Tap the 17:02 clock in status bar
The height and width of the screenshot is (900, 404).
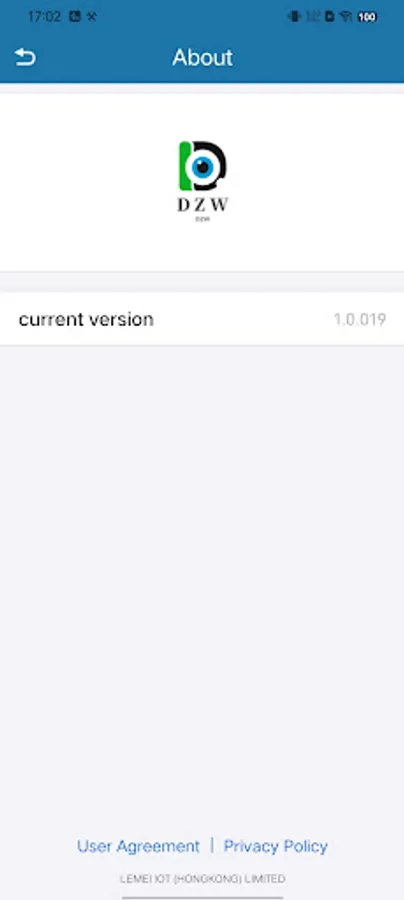pyautogui.click(x=44, y=17)
